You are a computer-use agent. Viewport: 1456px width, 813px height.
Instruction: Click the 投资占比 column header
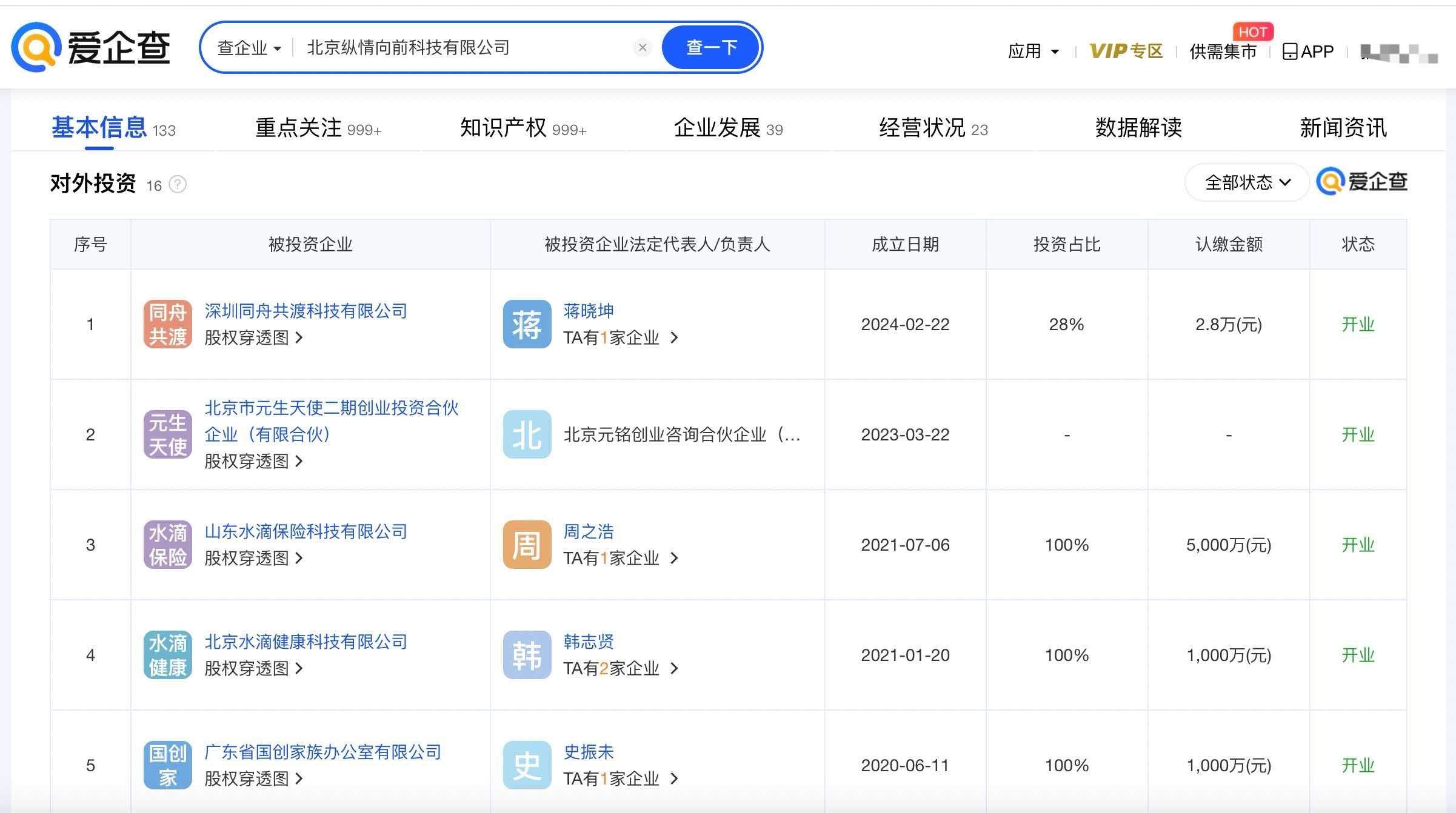(1067, 244)
